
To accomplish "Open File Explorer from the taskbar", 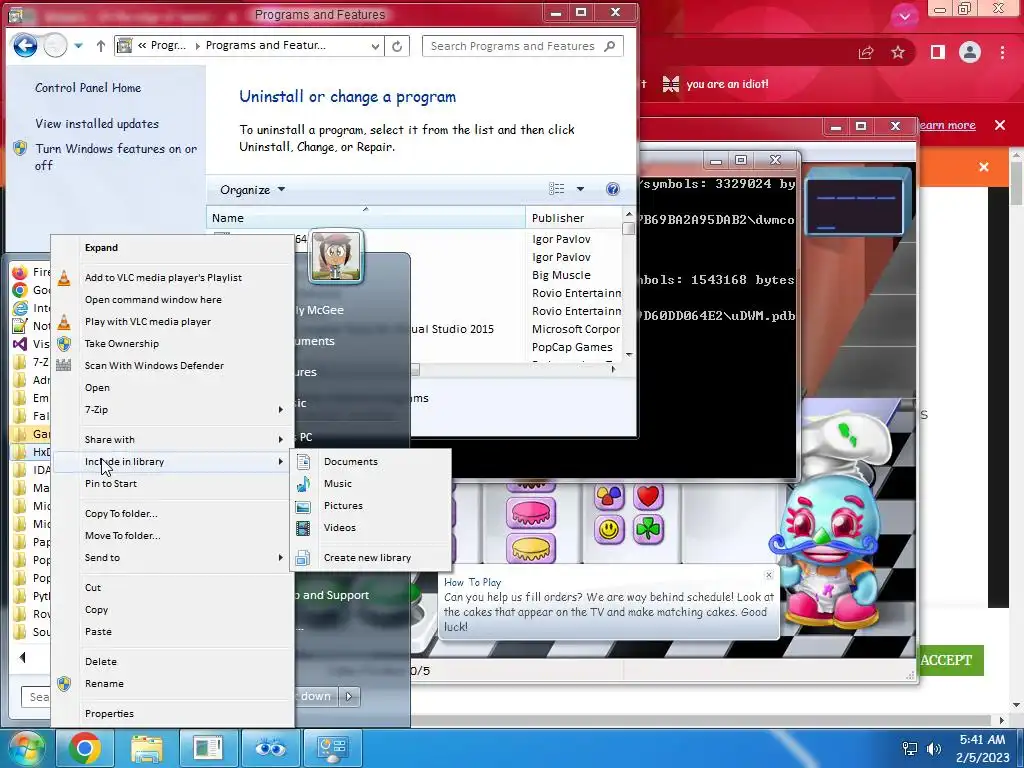I will pos(147,748).
